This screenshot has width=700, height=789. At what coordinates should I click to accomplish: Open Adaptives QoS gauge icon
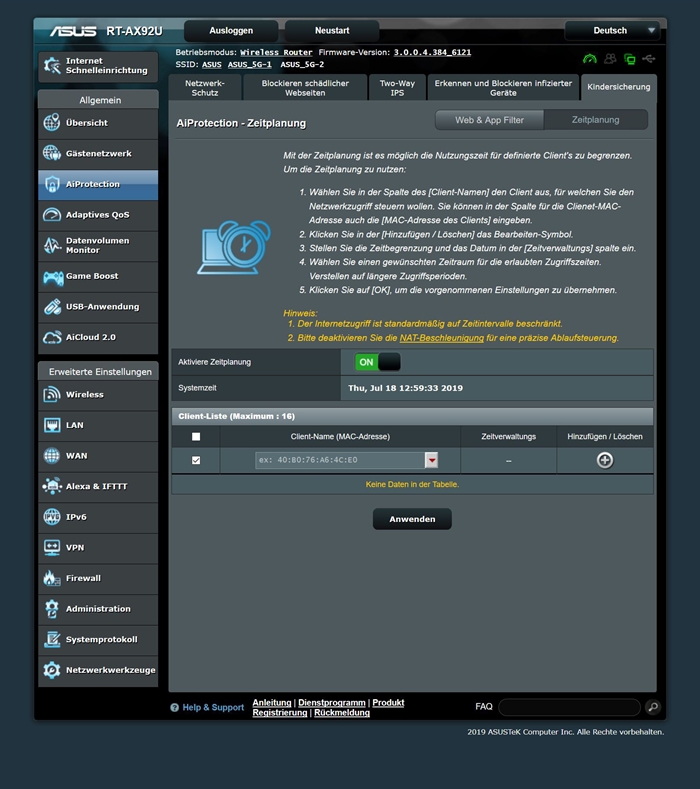(x=51, y=214)
